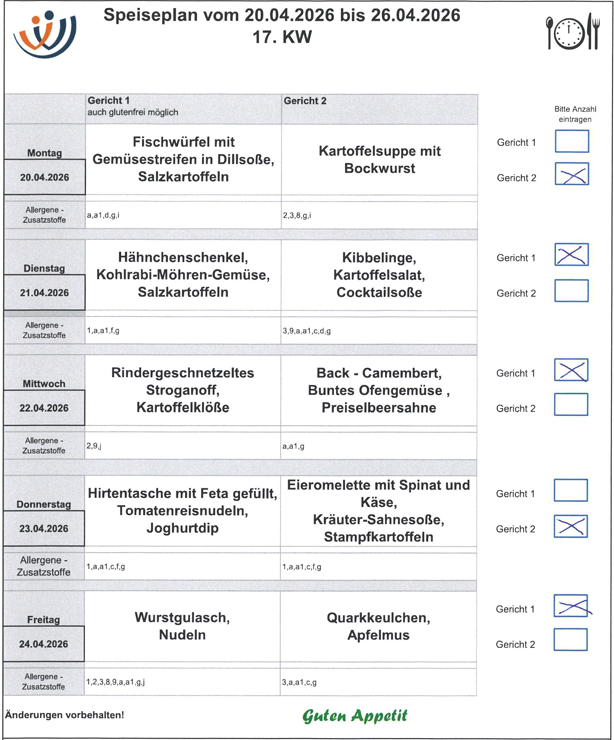Click the green Guten Appetit text
The width and height of the screenshot is (614, 740).
pyautogui.click(x=355, y=716)
